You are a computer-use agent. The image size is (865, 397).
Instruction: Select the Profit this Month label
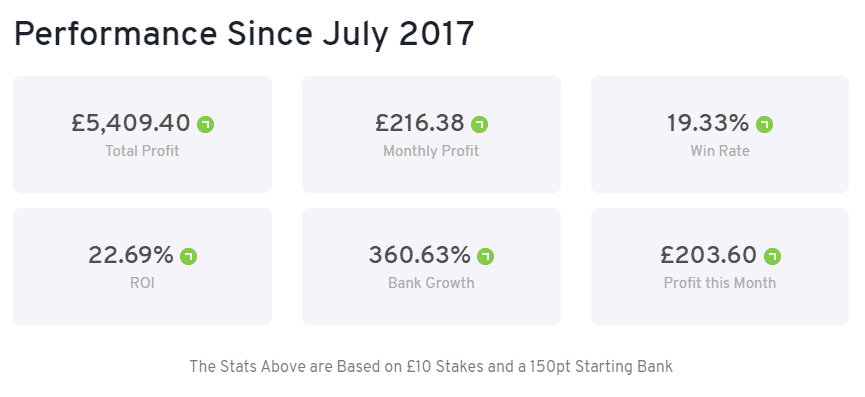(x=720, y=283)
